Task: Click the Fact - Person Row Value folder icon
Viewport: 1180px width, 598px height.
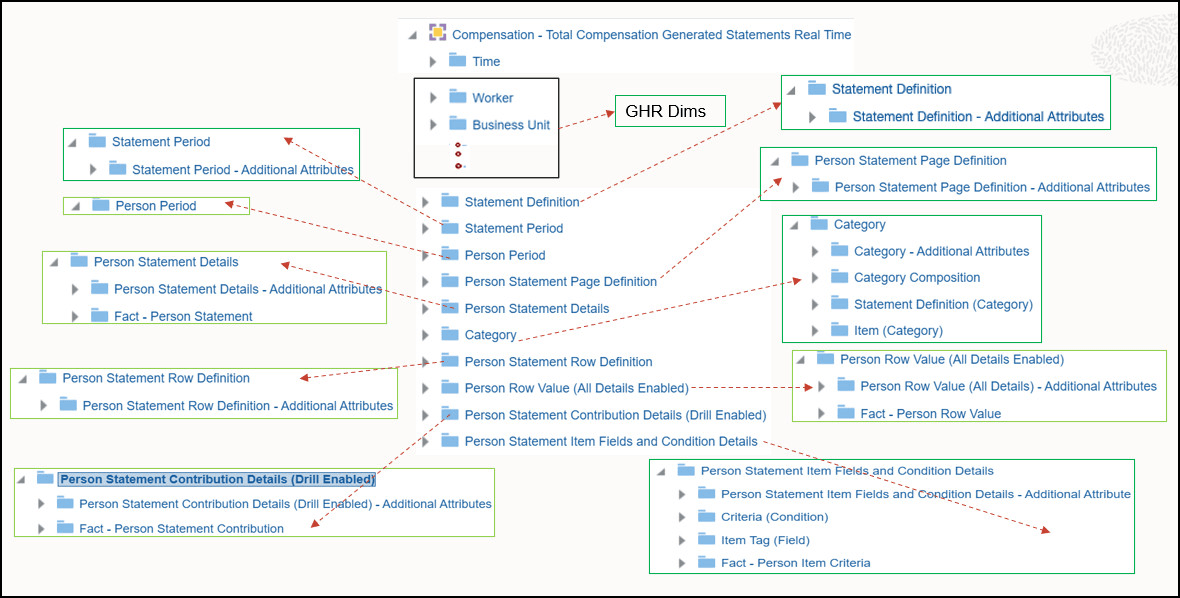Action: pyautogui.click(x=846, y=412)
